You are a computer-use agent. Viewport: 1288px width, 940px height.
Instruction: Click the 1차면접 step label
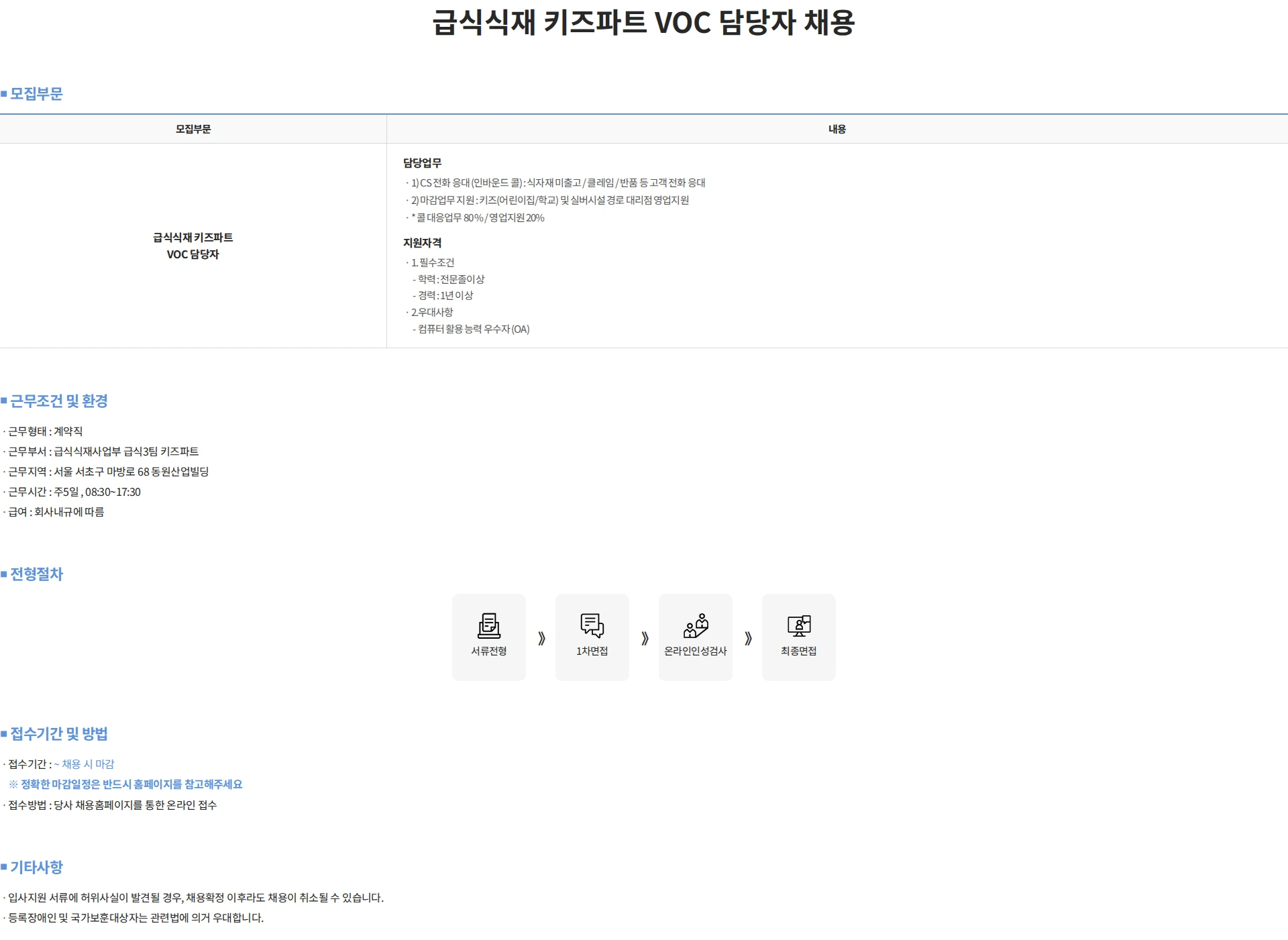point(592,651)
